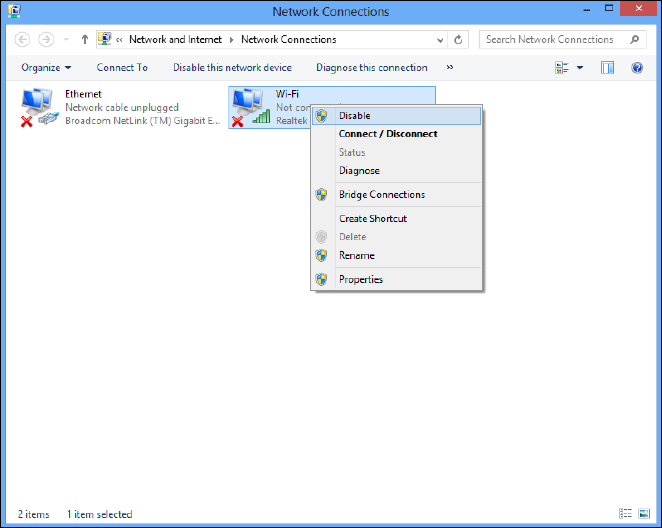The height and width of the screenshot is (528, 662).
Task: Select the Ethernet adapter icon
Action: (x=39, y=107)
